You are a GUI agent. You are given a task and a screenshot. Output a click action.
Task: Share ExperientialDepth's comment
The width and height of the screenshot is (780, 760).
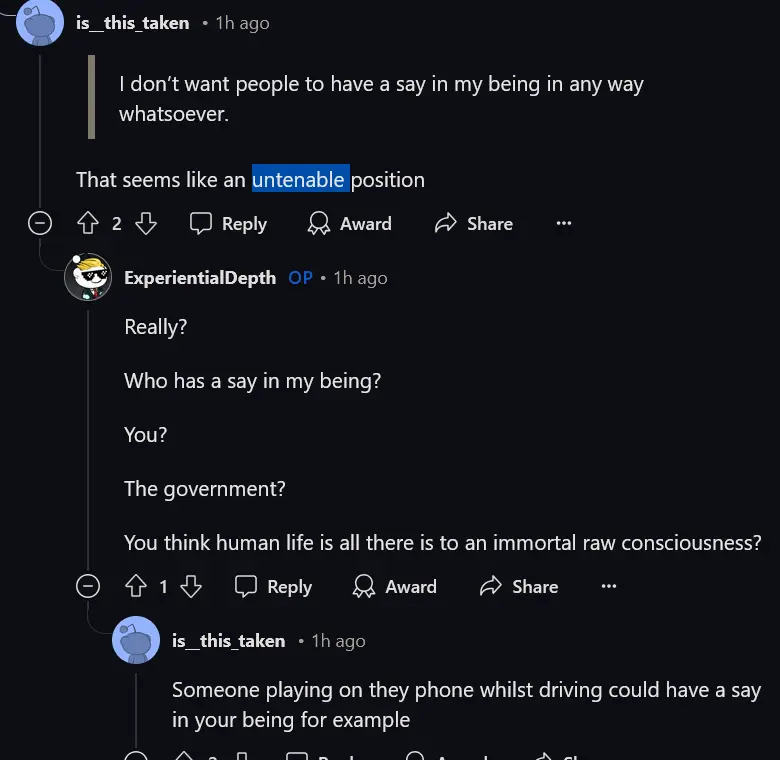point(519,587)
